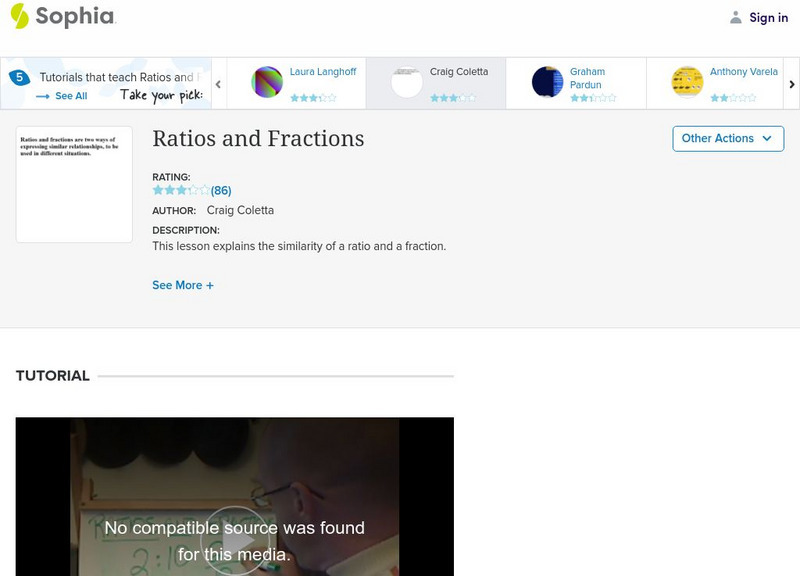Click the user profile icon beside Sign in
Image resolution: width=800 pixels, height=576 pixels.
[735, 18]
